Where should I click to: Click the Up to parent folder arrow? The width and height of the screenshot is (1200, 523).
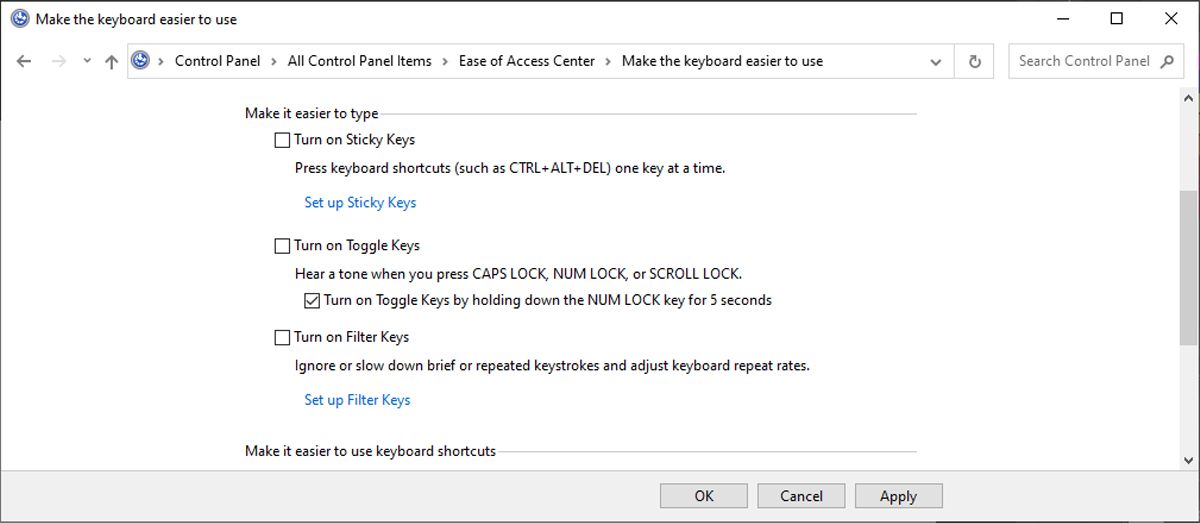pos(111,61)
